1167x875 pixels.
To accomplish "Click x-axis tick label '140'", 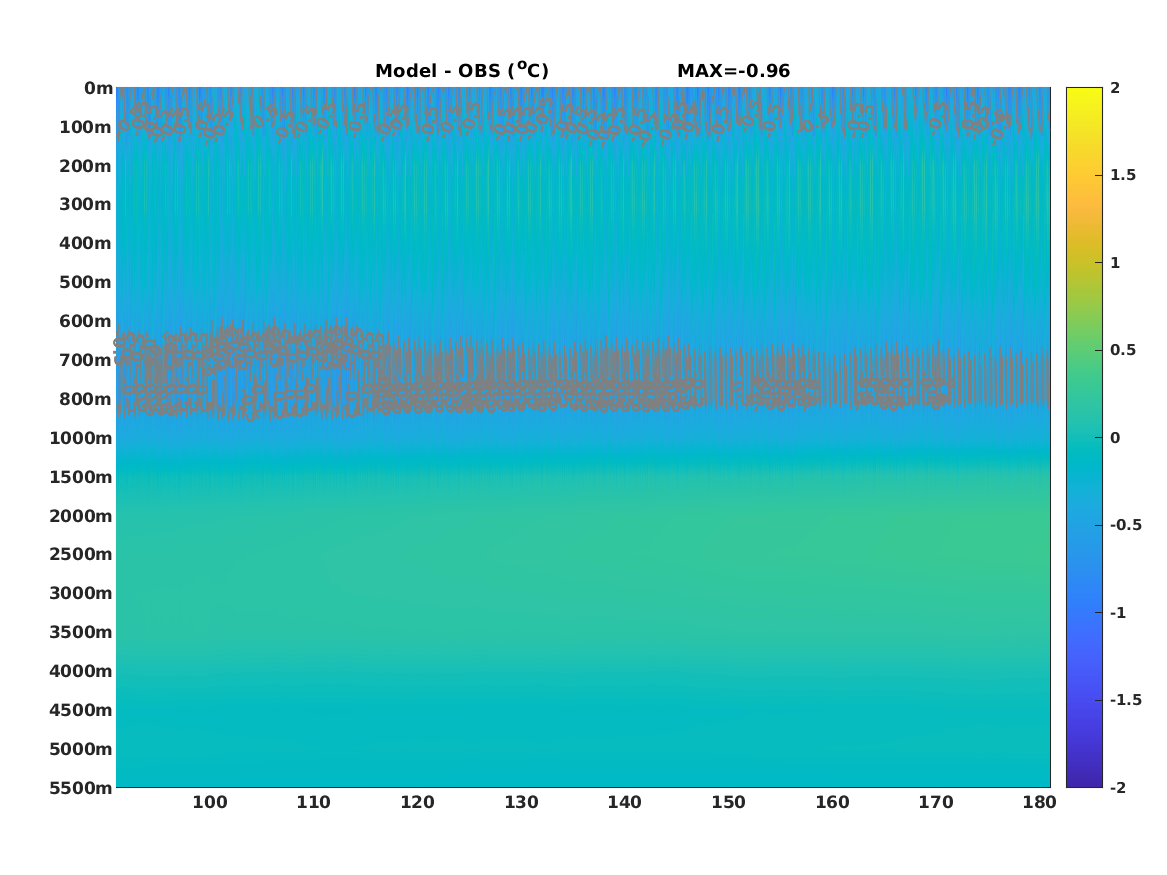I will click(624, 802).
